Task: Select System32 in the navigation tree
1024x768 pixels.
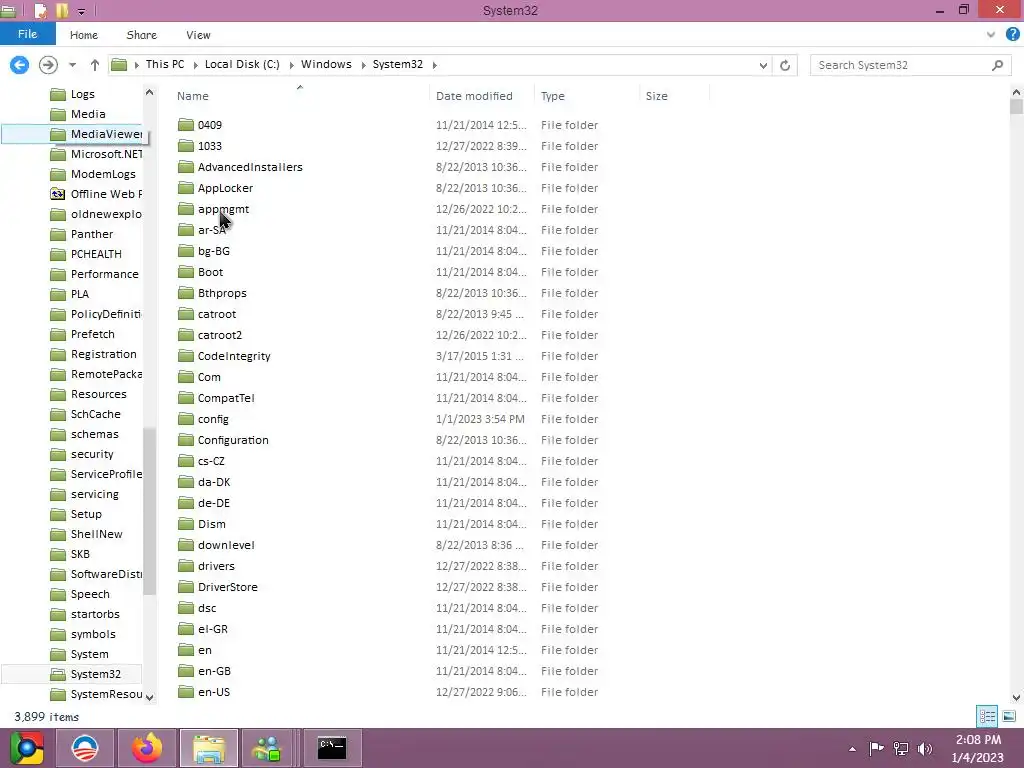Action: [95, 674]
